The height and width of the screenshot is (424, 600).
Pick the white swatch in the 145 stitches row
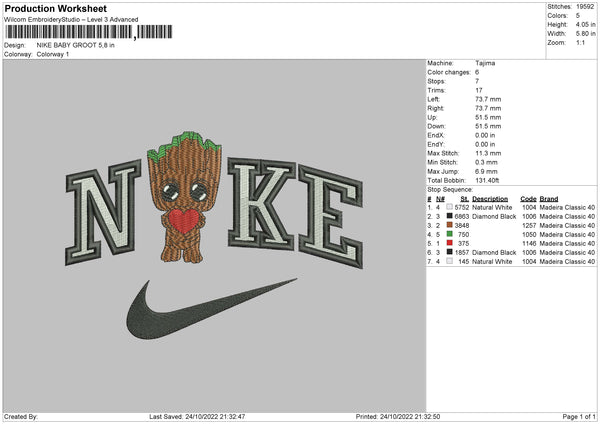[x=450, y=261]
